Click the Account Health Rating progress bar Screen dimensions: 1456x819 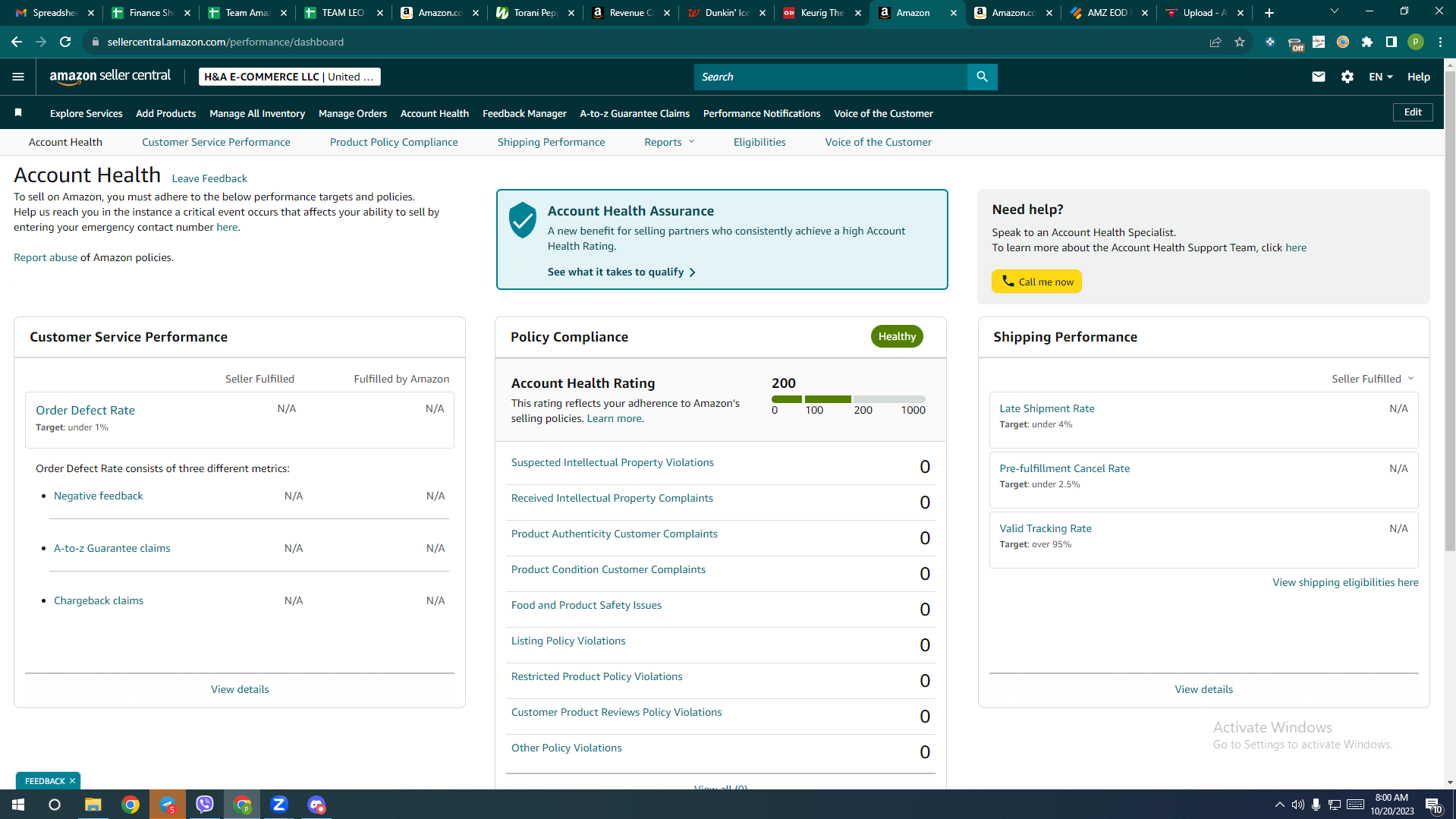848,399
